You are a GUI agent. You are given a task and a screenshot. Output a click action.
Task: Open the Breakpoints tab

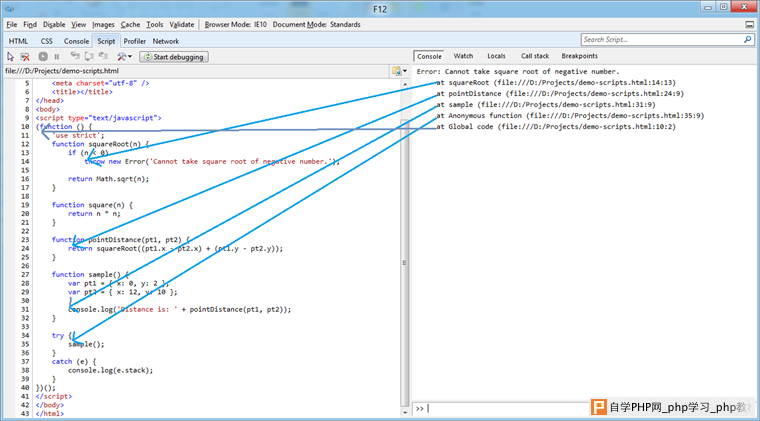[580, 56]
